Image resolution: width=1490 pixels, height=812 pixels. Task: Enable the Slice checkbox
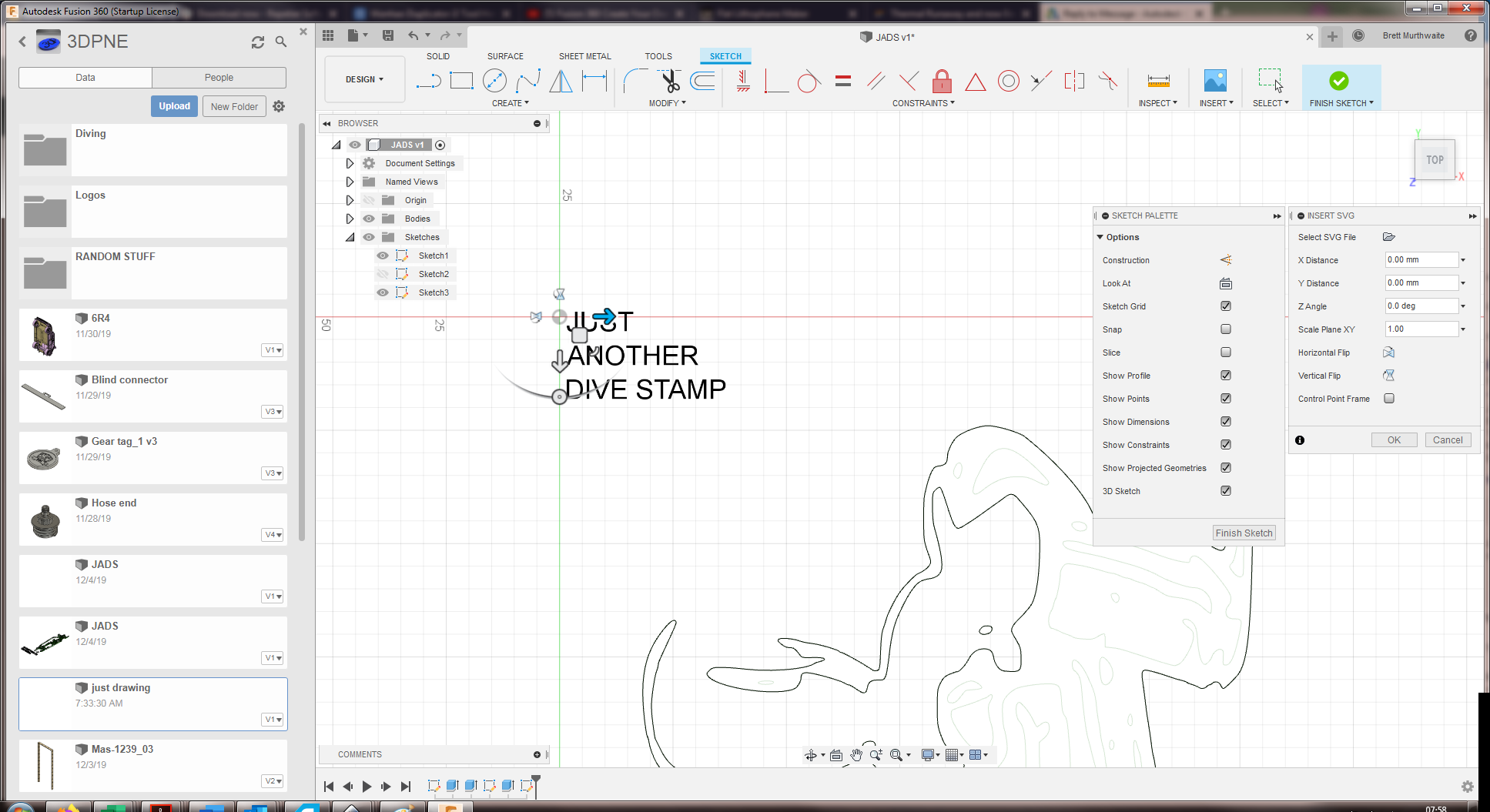(x=1226, y=353)
